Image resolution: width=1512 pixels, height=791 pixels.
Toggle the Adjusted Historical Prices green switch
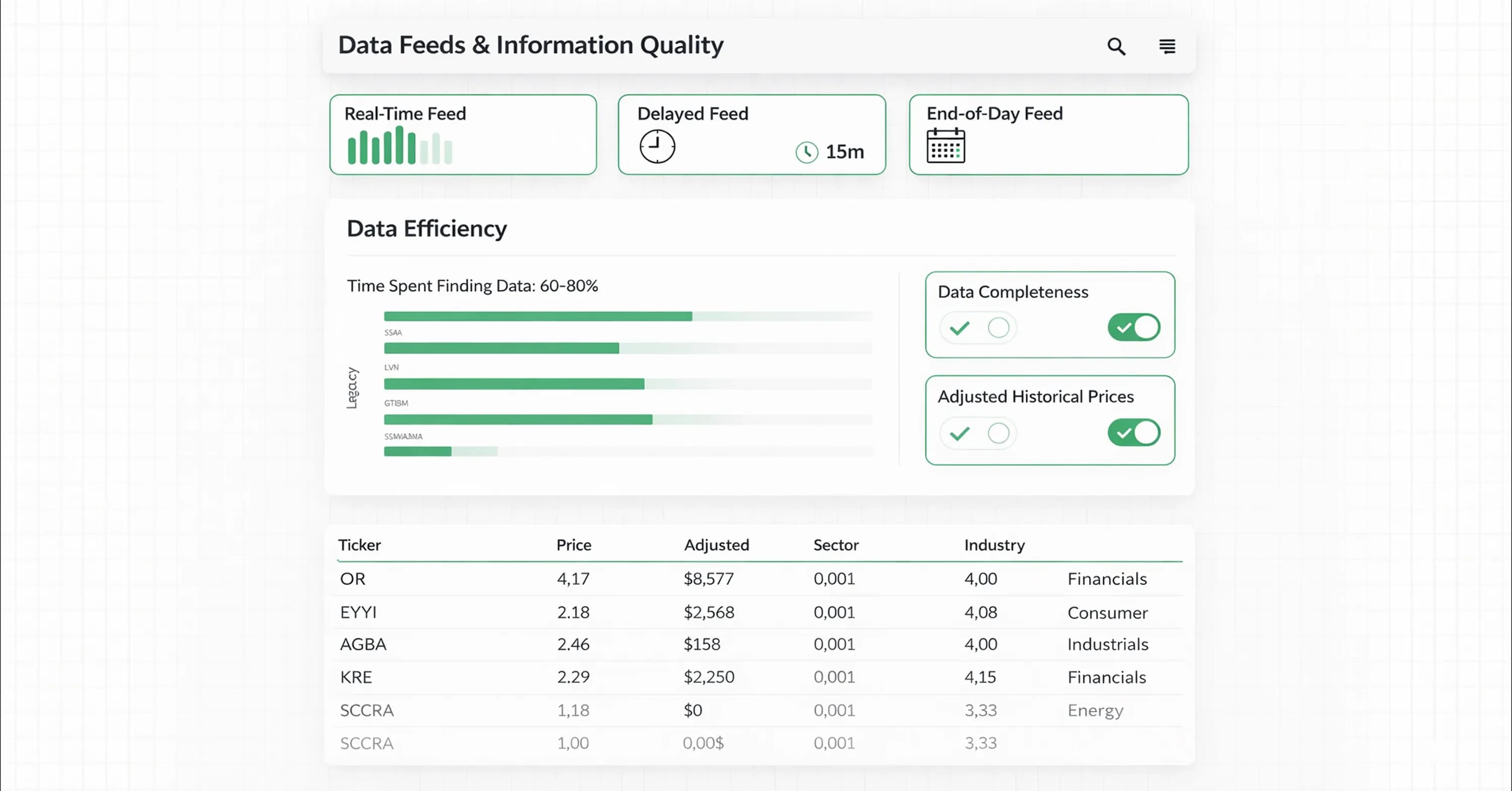coord(1133,433)
